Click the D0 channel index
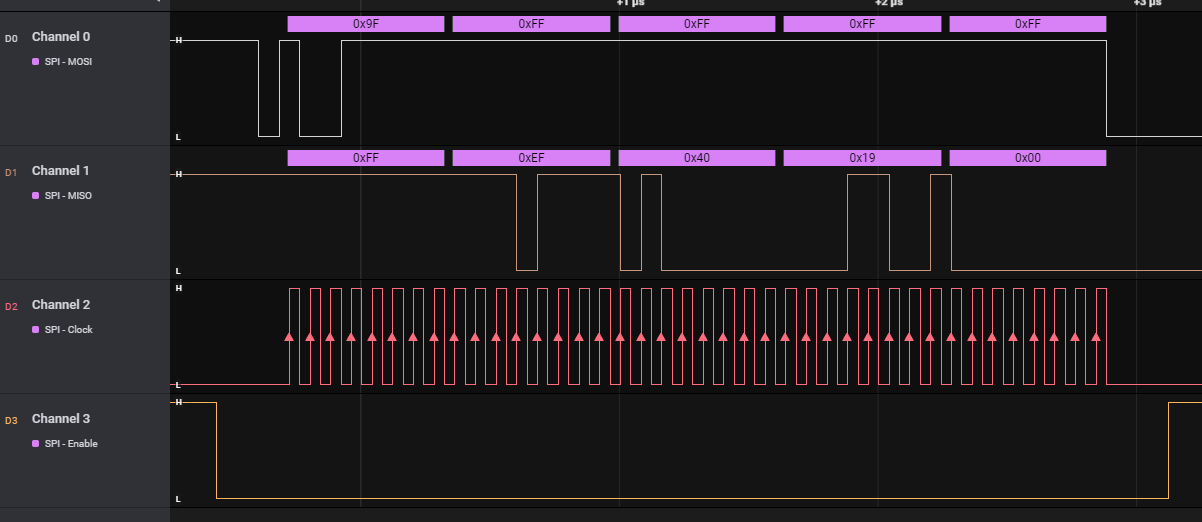Viewport: 1202px width, 522px height. pos(12,38)
